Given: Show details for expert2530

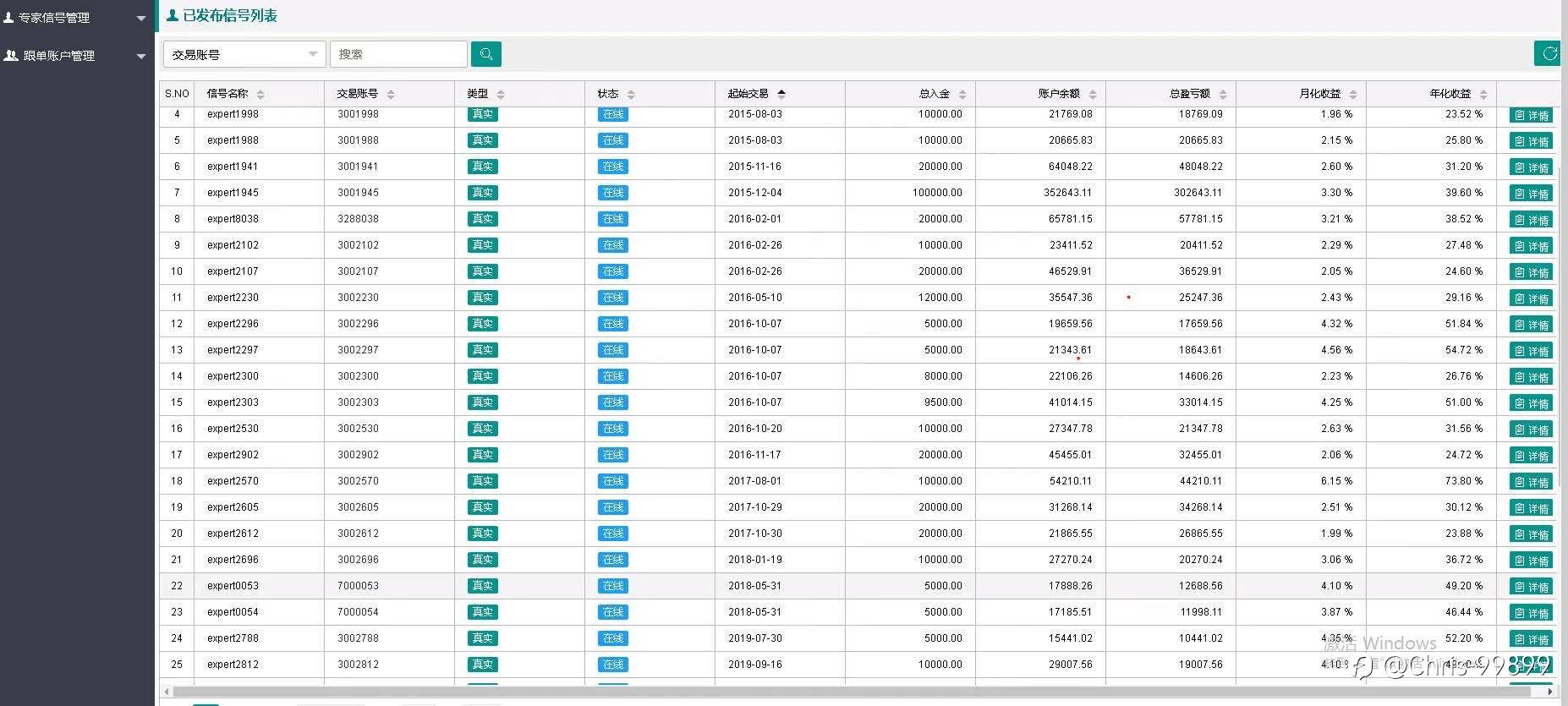Looking at the screenshot, I should coord(1531,430).
